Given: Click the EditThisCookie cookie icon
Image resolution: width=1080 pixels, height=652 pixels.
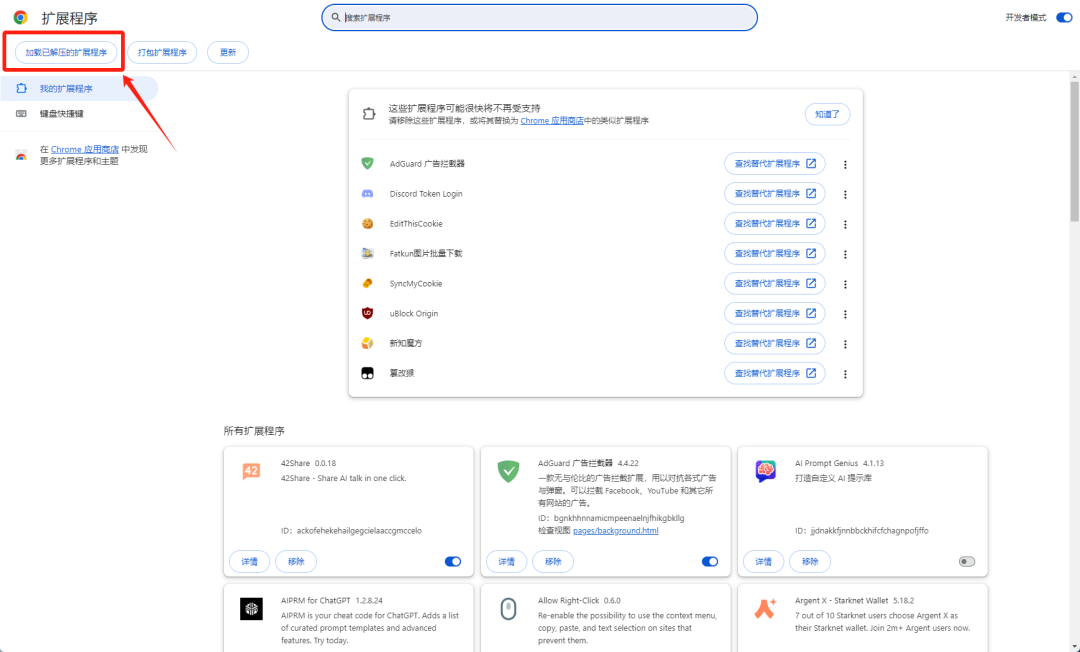Looking at the screenshot, I should 368,223.
